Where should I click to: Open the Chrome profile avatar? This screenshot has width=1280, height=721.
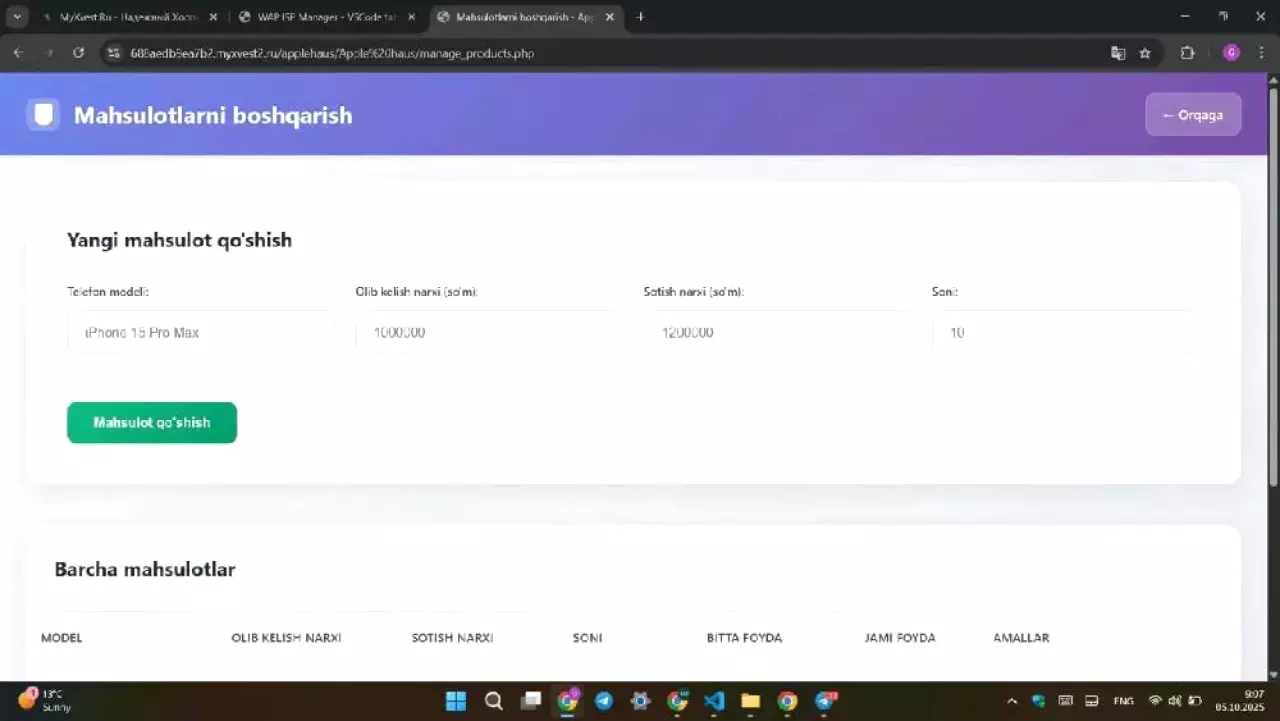[x=1231, y=53]
